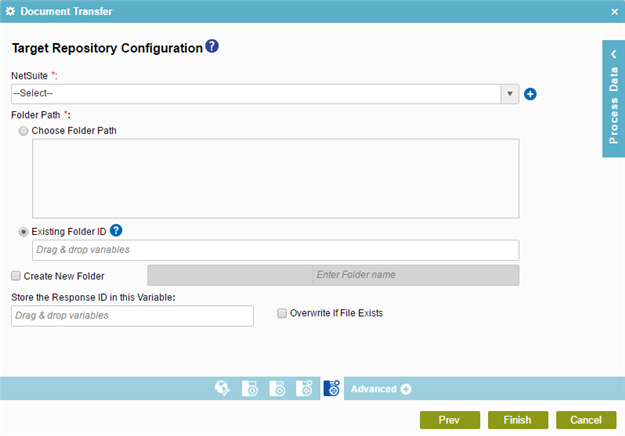
Task: Click the Document Transfer gear icon
Action: pyautogui.click(x=10, y=11)
